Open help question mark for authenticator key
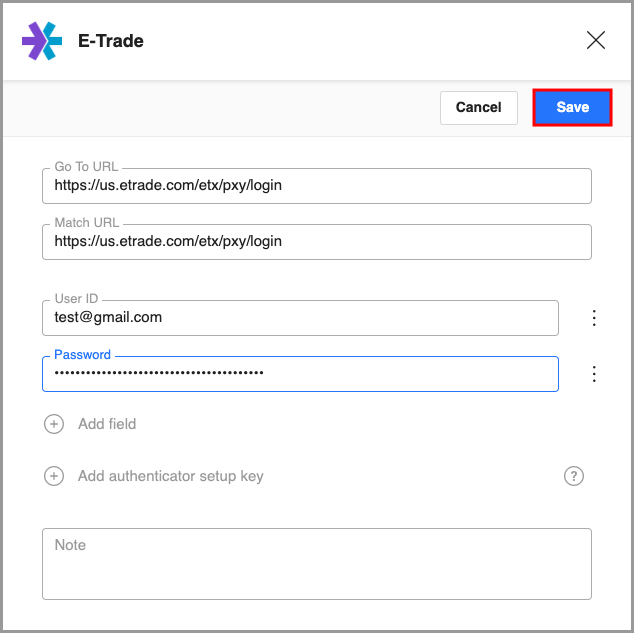 point(574,476)
